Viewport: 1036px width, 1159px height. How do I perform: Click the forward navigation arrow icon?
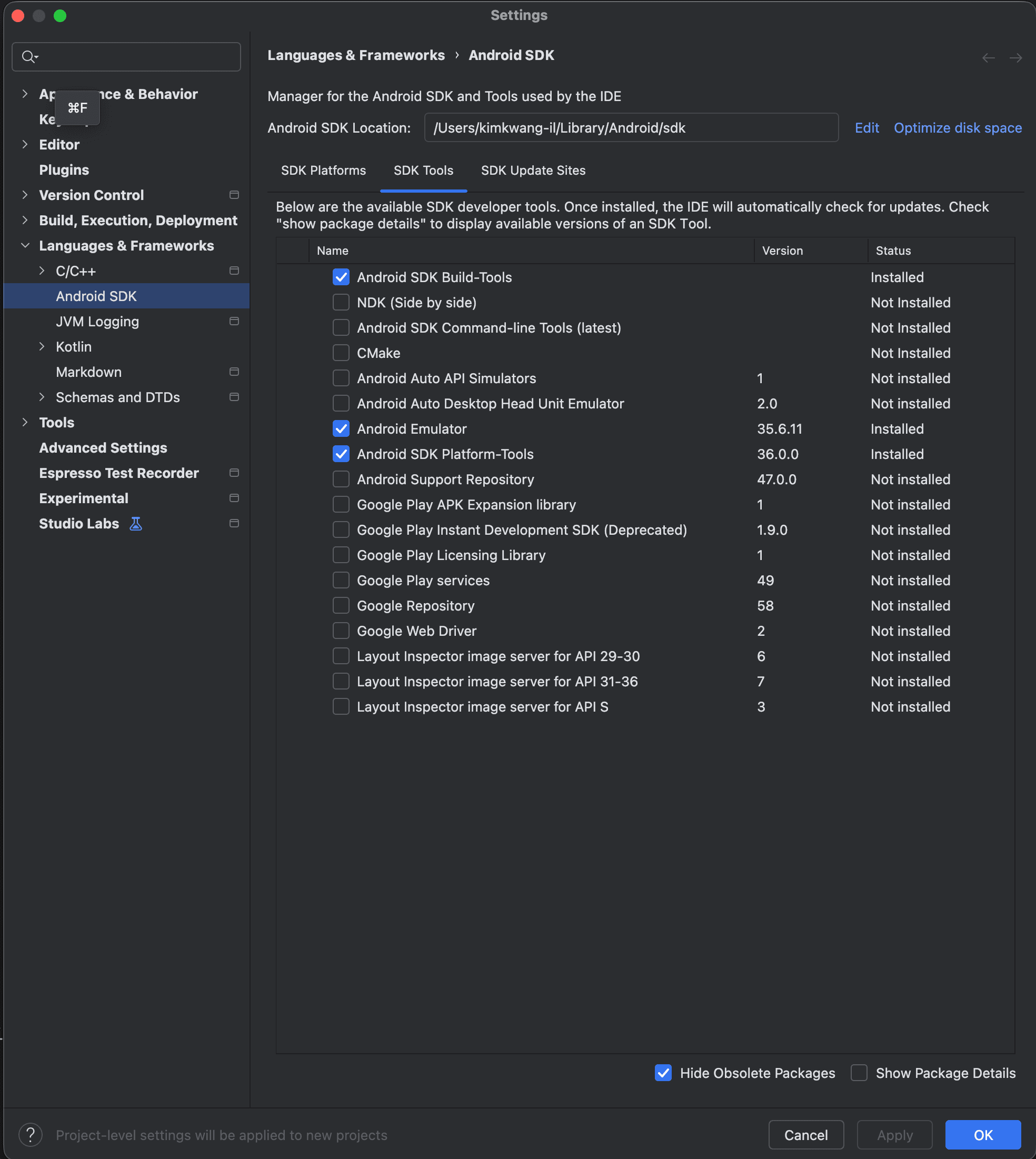[x=1015, y=57]
